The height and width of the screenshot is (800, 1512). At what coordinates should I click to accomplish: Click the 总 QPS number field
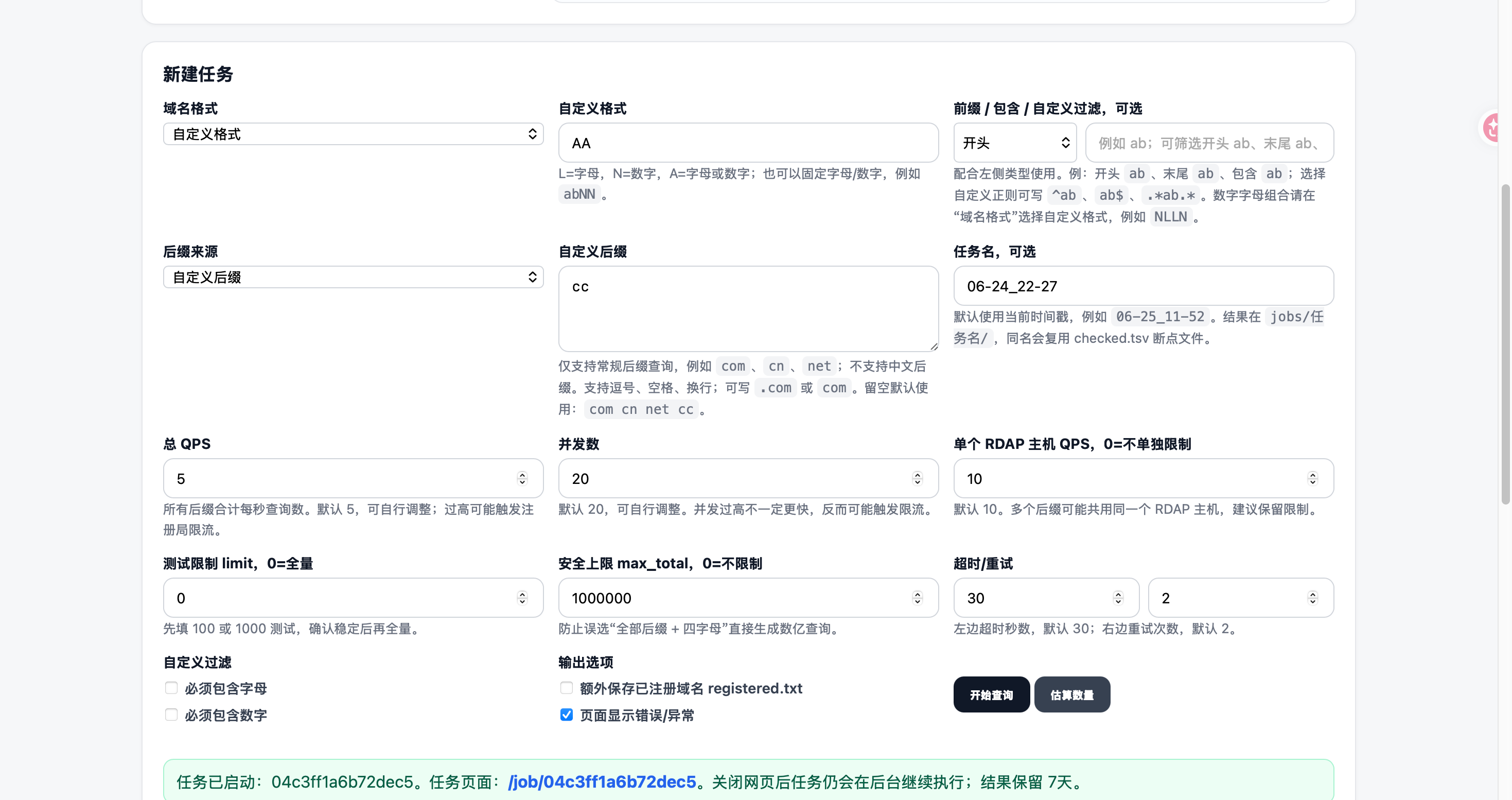353,478
